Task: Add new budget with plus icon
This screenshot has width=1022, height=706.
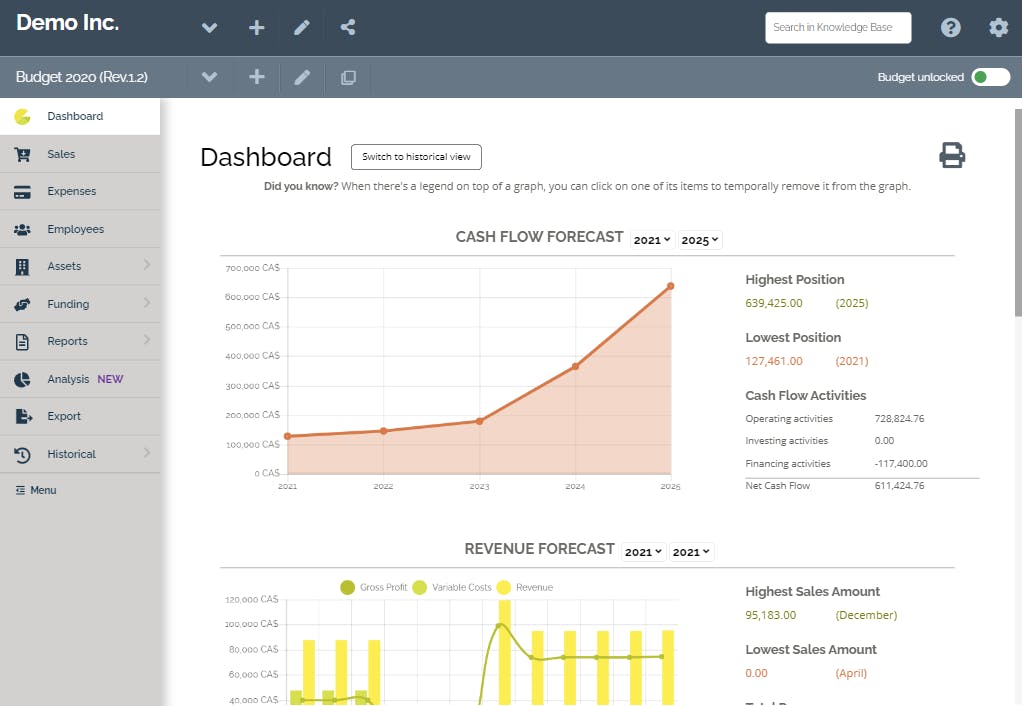Action: (257, 77)
